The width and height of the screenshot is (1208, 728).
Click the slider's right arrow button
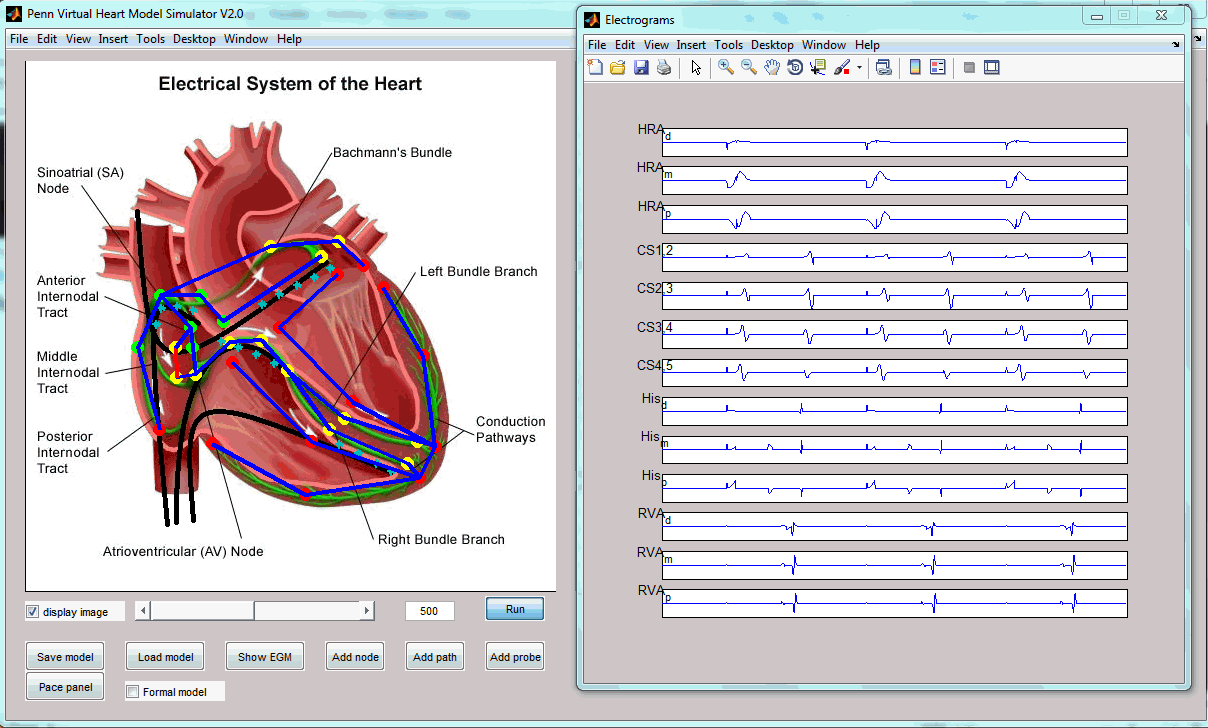pyautogui.click(x=367, y=611)
